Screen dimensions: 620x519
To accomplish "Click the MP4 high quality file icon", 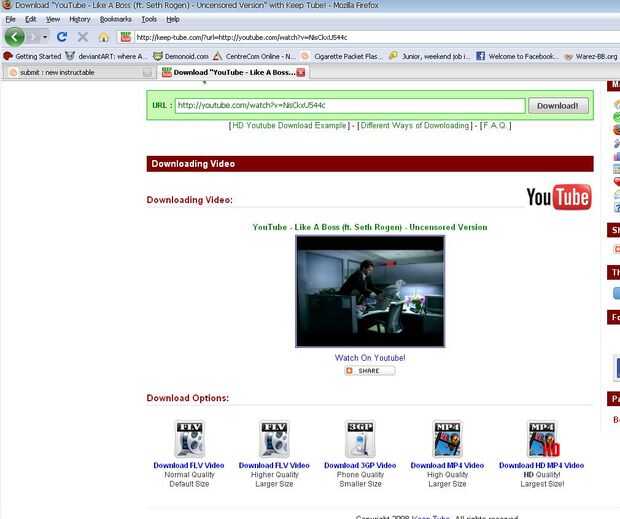I will point(447,439).
